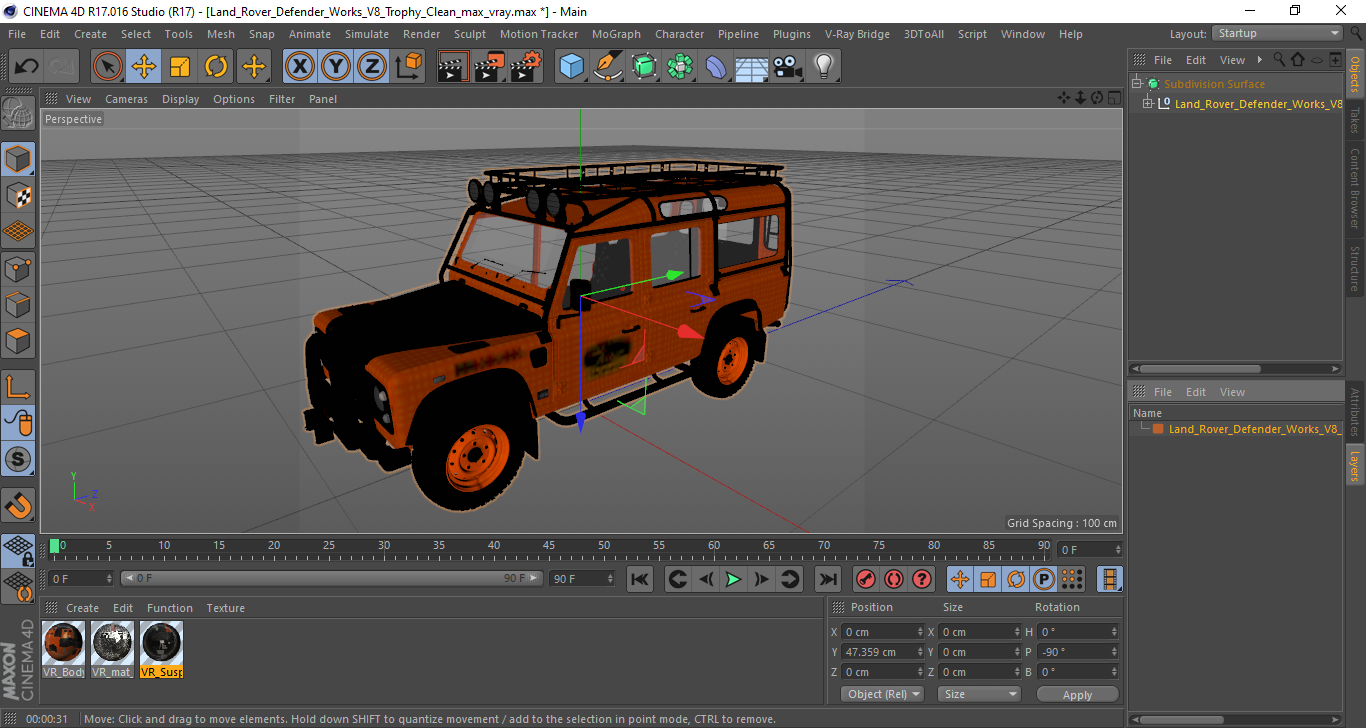Open the Layout Startup dropdown
Viewport: 1366px width, 728px height.
click(x=1277, y=33)
